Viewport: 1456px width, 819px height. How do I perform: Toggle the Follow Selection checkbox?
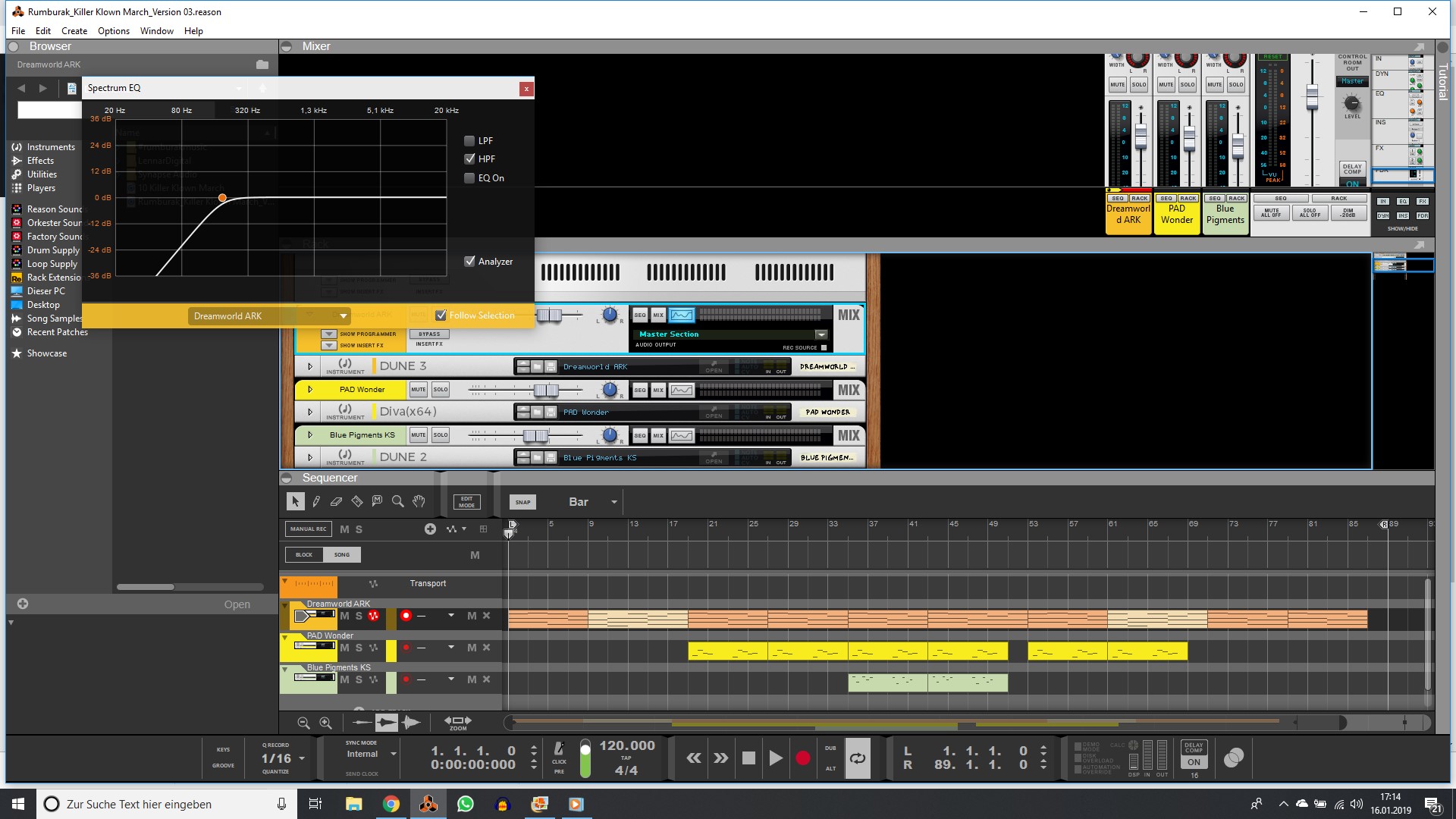(x=441, y=315)
